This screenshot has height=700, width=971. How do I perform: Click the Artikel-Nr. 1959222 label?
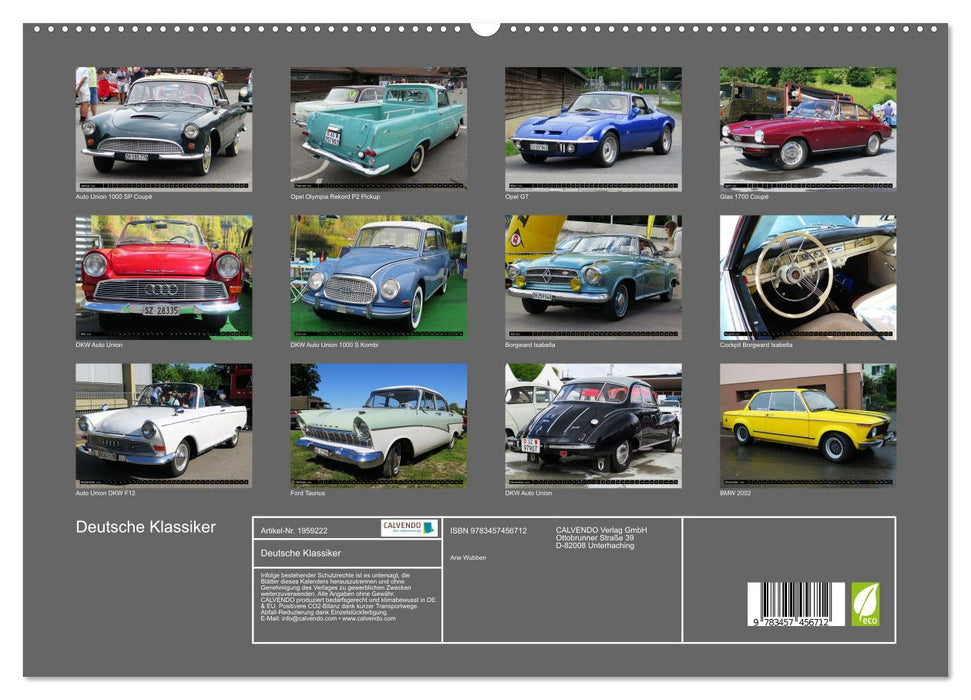[297, 528]
